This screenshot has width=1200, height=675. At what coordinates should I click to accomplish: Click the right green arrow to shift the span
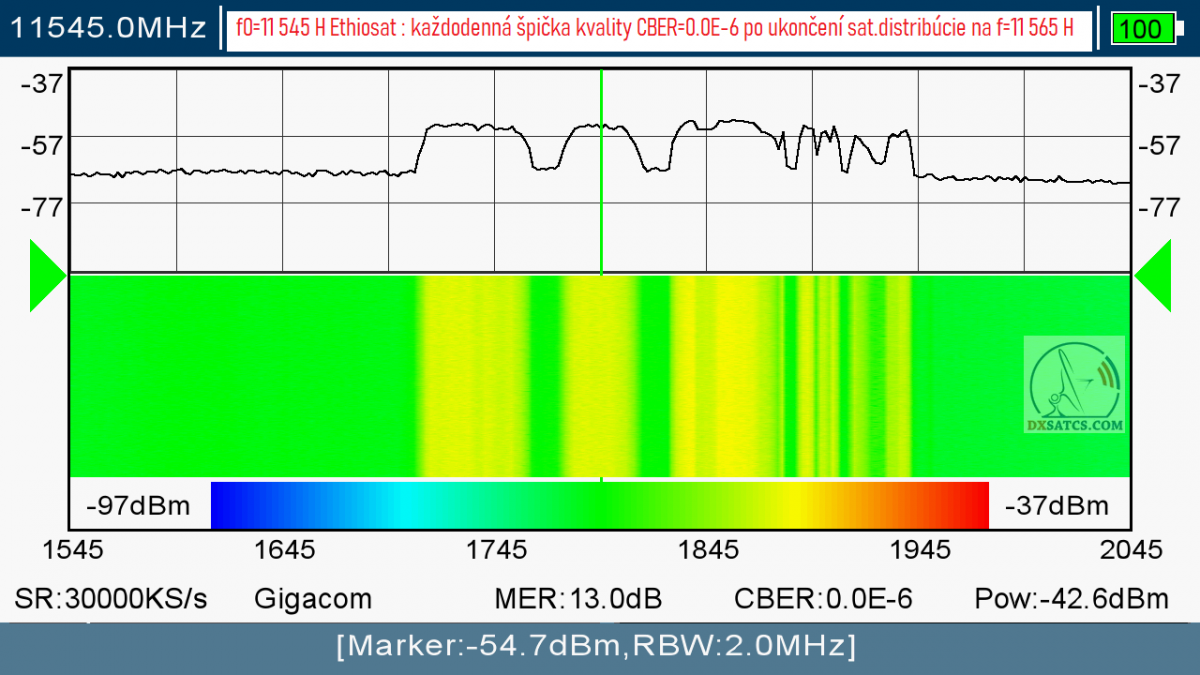point(1153,275)
